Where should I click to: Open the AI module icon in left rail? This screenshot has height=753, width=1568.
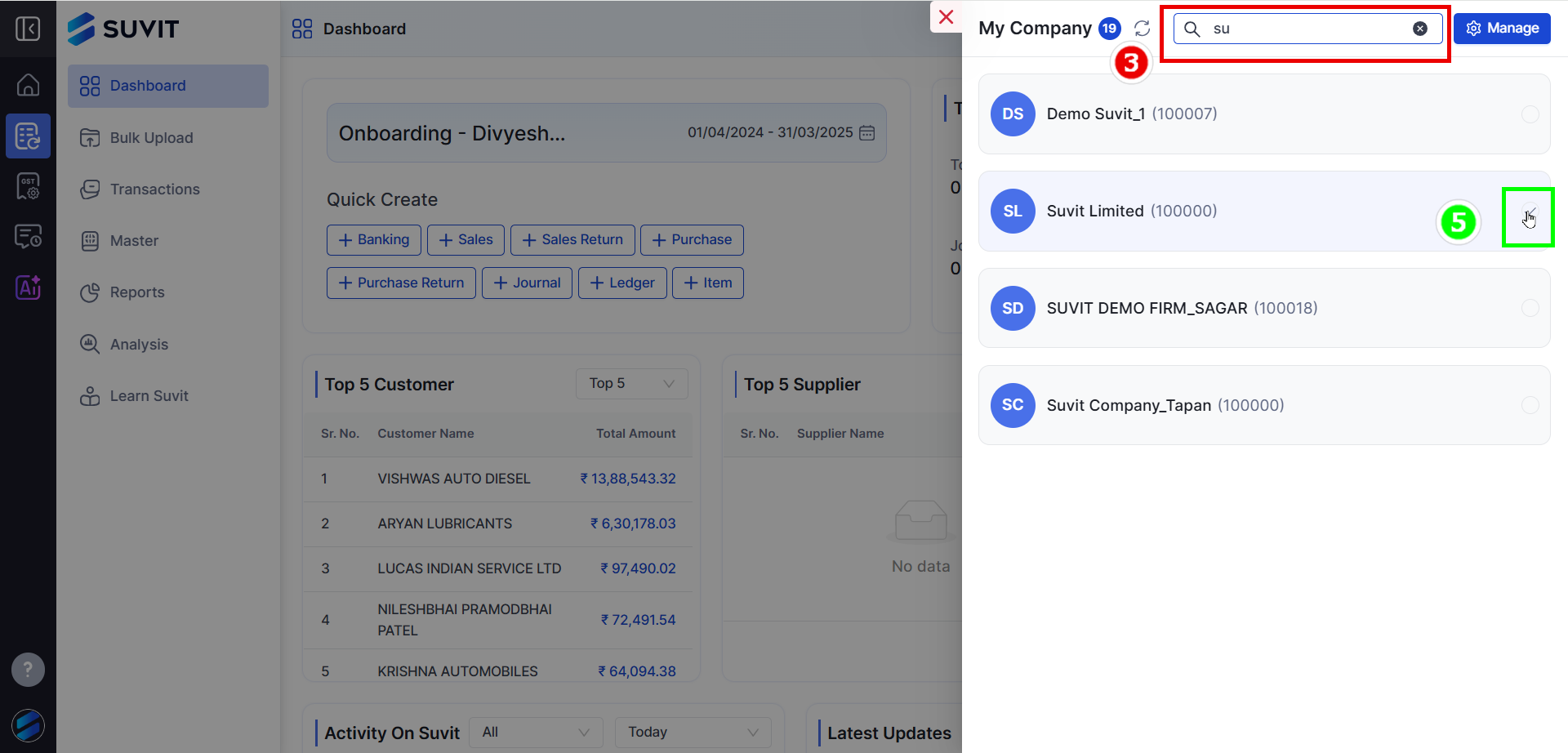tap(28, 287)
